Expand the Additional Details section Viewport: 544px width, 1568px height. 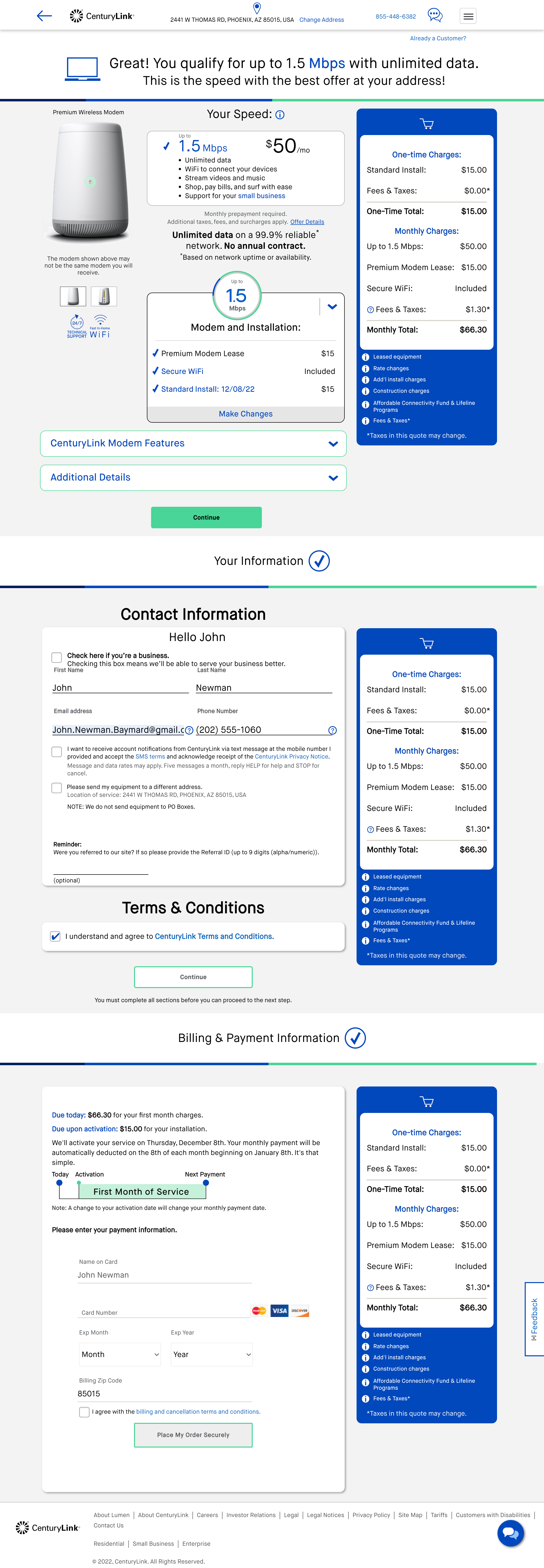click(193, 478)
